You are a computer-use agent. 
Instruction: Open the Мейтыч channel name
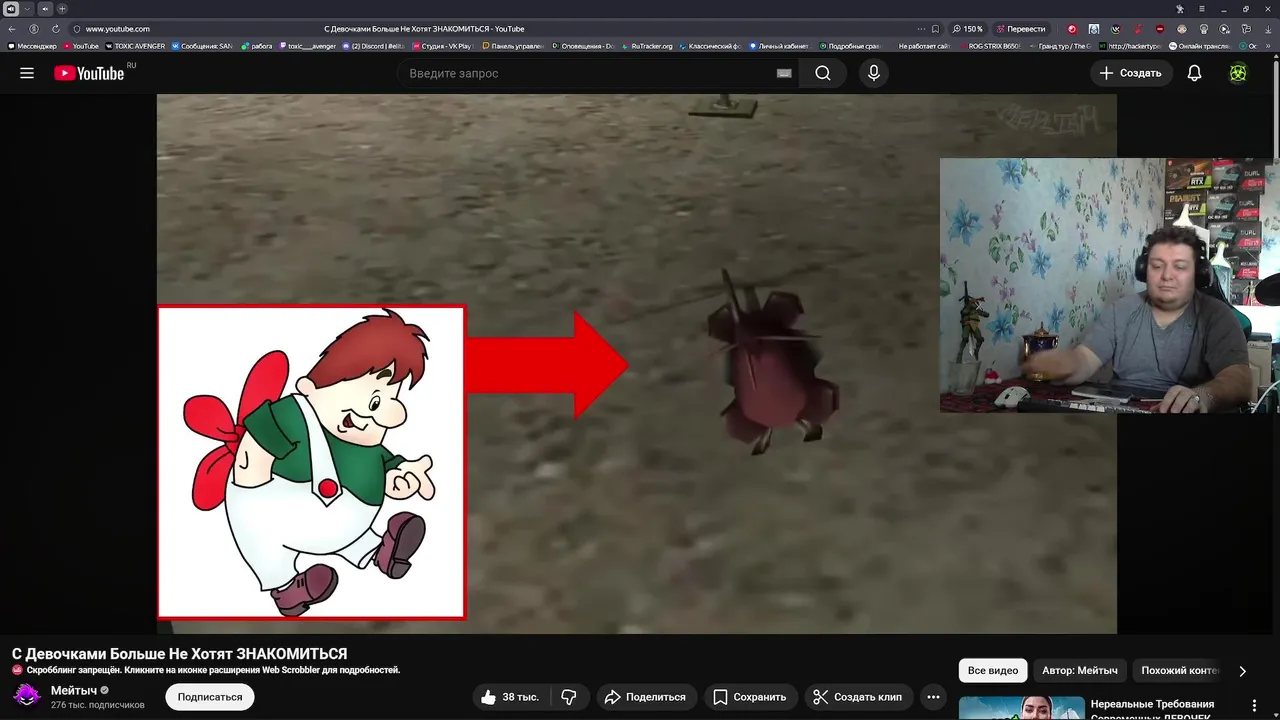point(74,690)
